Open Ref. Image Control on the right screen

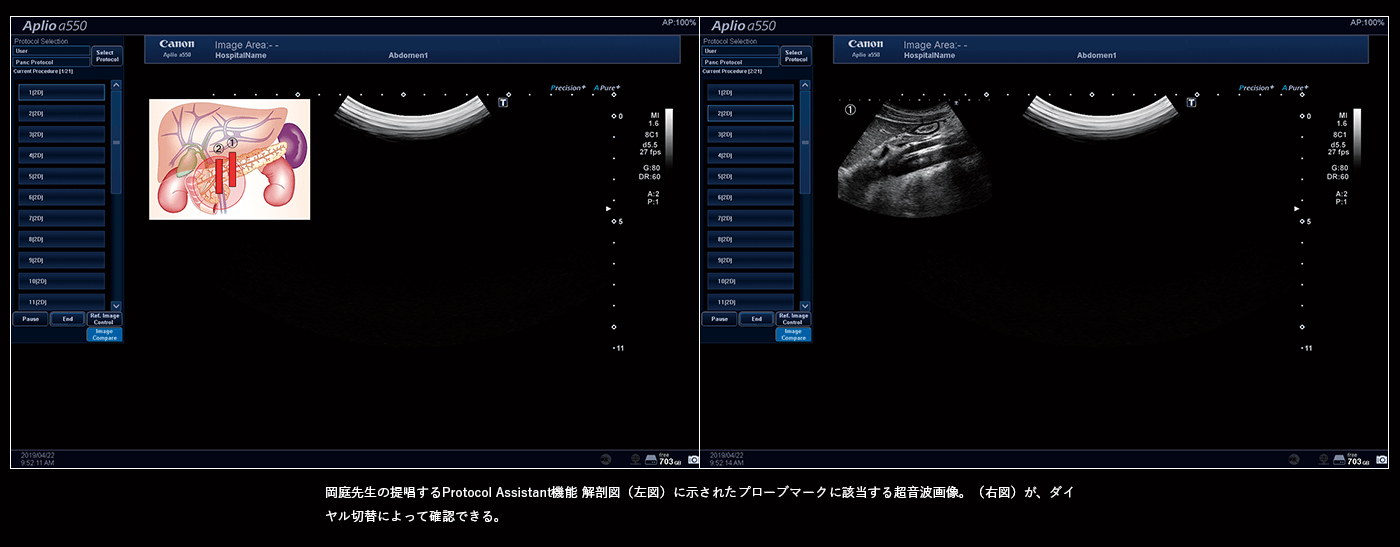click(x=794, y=319)
